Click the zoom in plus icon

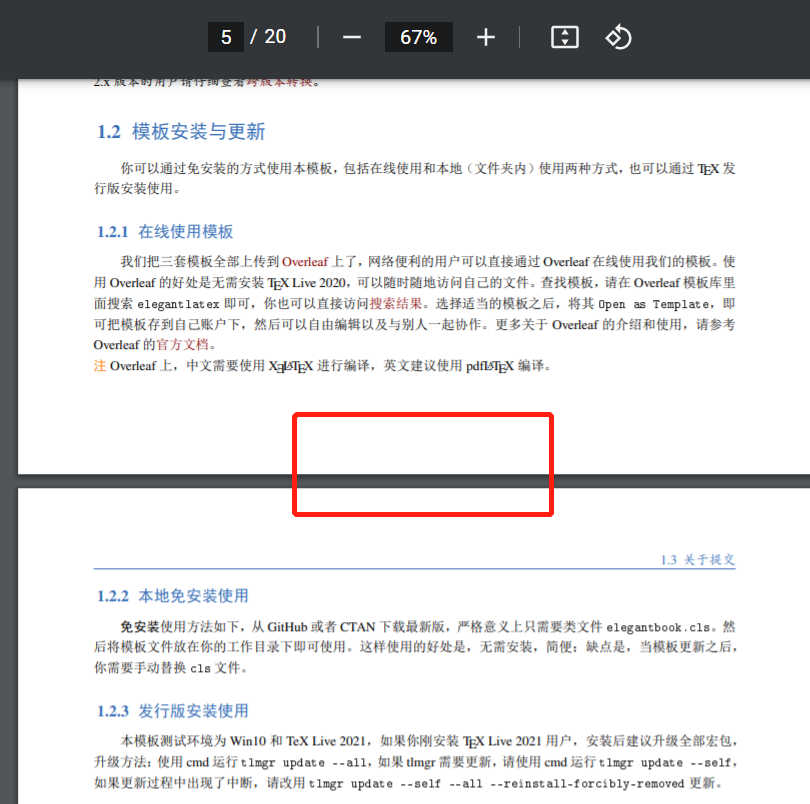click(486, 37)
